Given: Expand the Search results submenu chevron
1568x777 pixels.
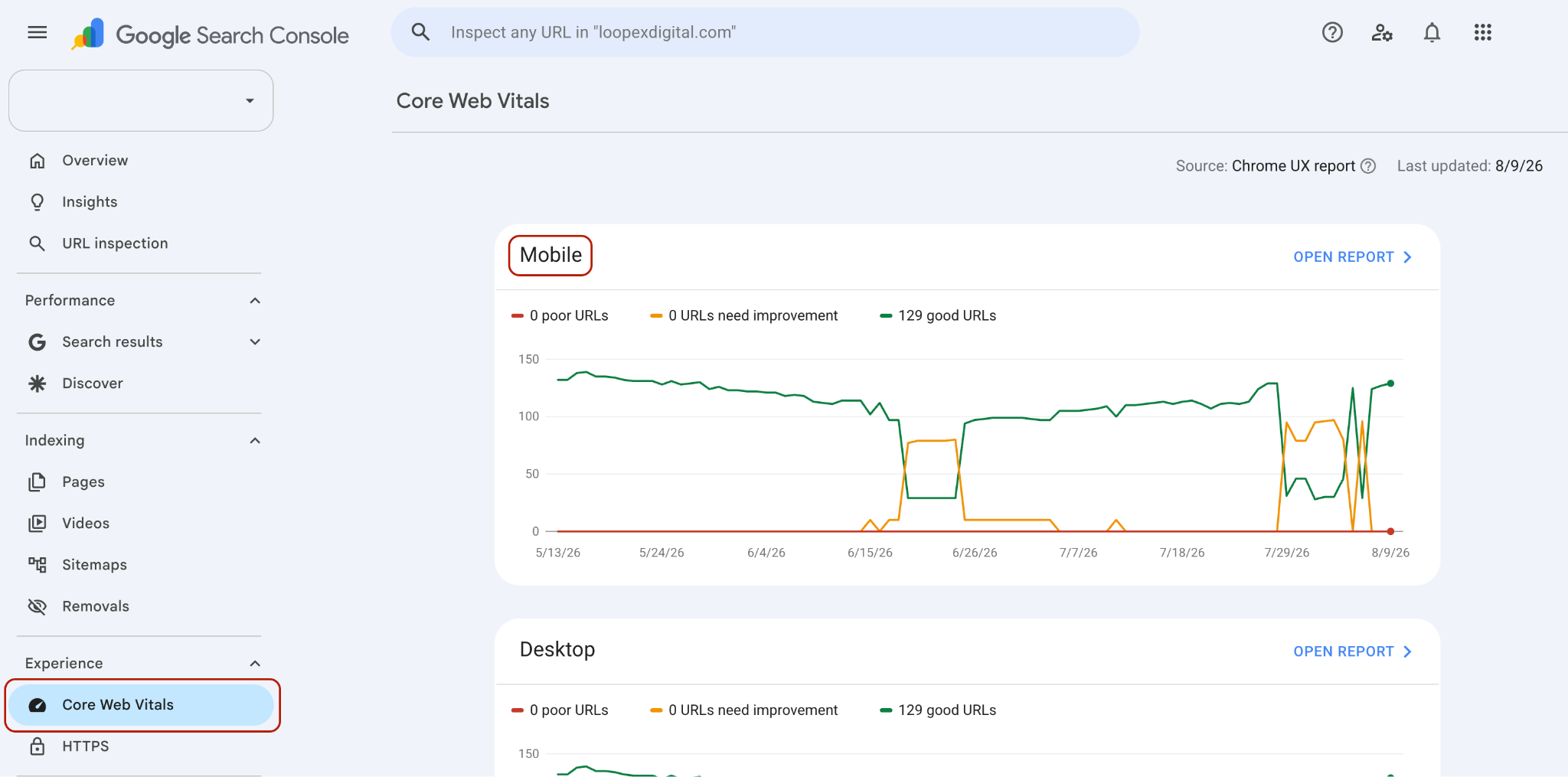Looking at the screenshot, I should 255,342.
